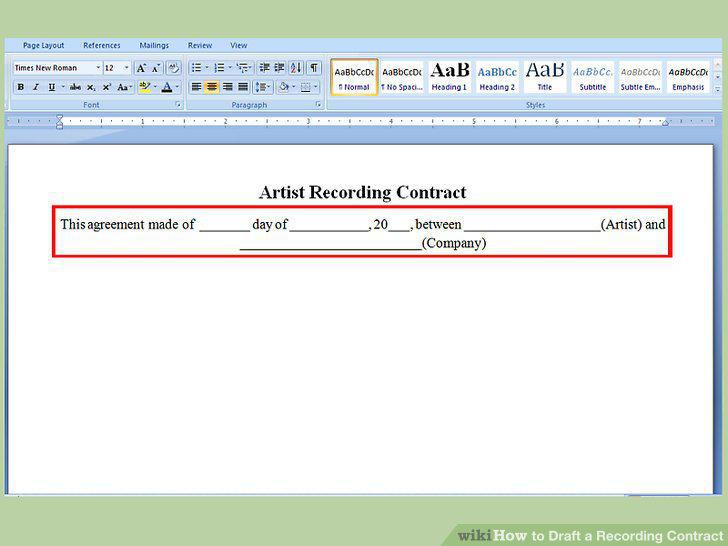Increase the paragraph indent
This screenshot has height=546, width=728.
point(280,68)
